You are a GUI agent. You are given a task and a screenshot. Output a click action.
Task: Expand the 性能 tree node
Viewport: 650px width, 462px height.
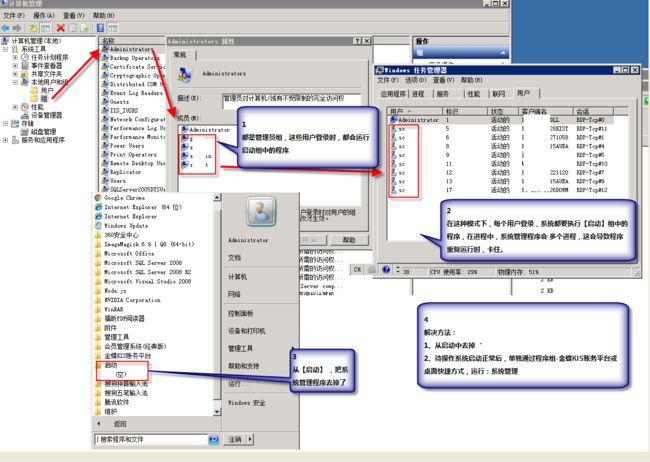[x=15, y=107]
